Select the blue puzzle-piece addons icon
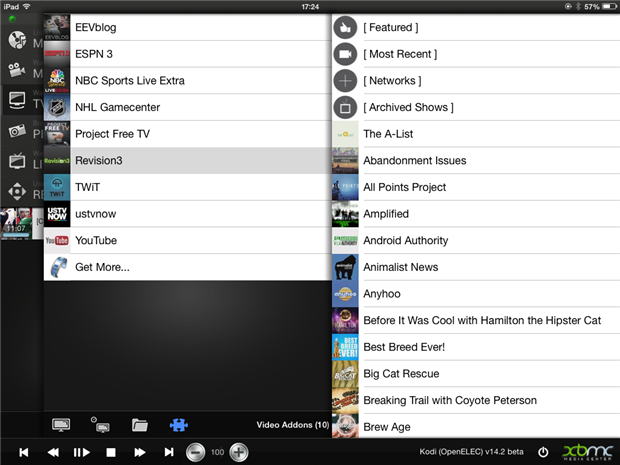This screenshot has height=465, width=620. coord(179,425)
